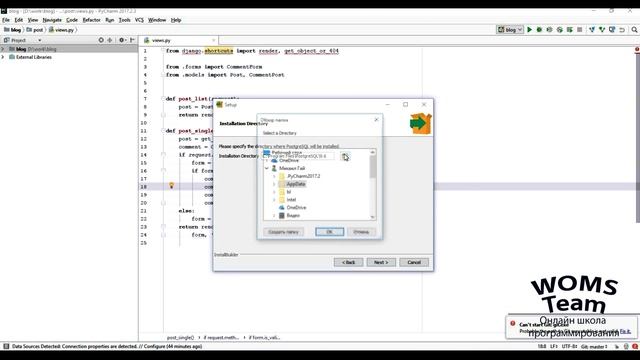Click 'Data Sources Detected' status bar message
The width and height of the screenshot is (640, 360).
pos(107,346)
